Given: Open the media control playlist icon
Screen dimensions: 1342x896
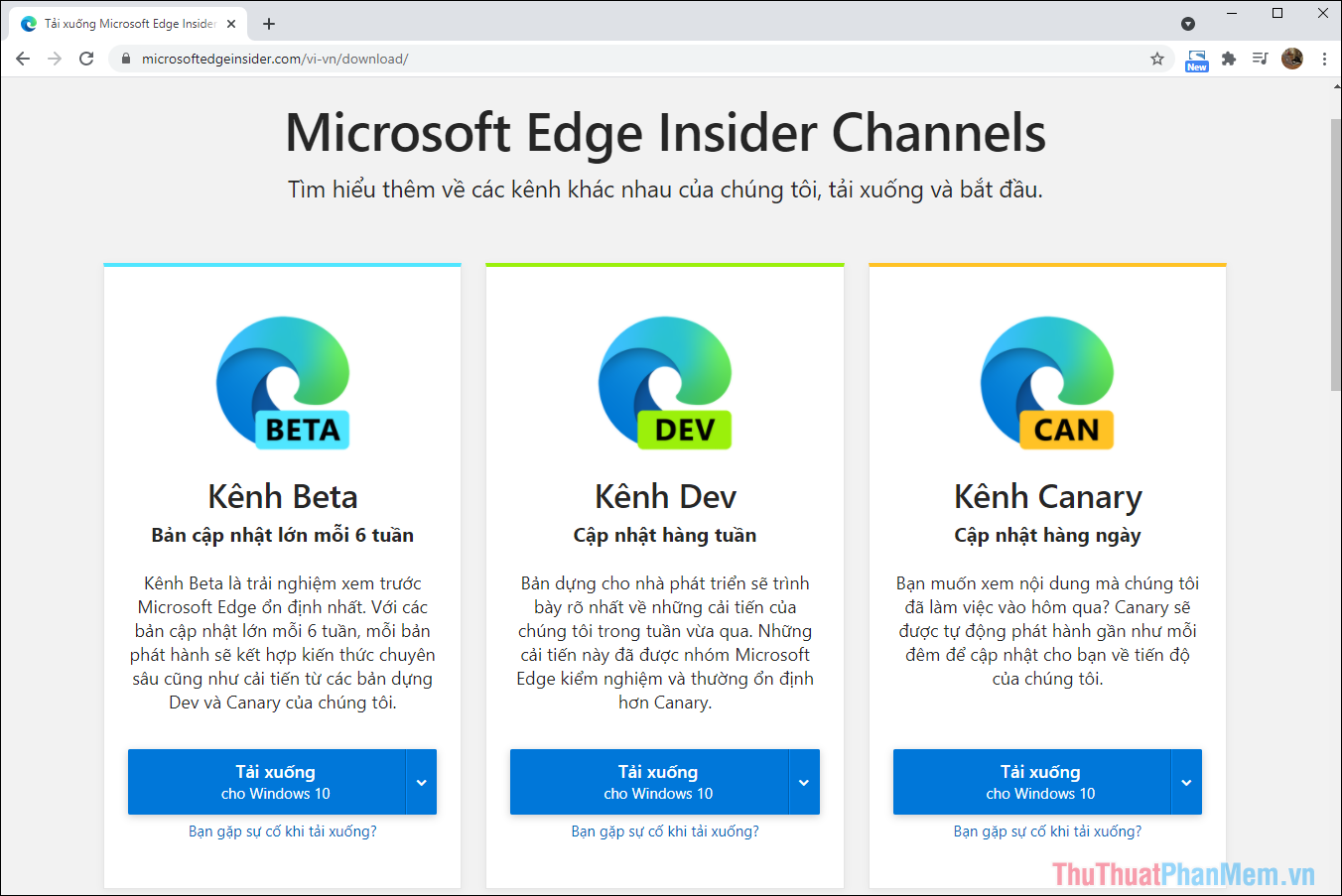Looking at the screenshot, I should pos(1261,59).
